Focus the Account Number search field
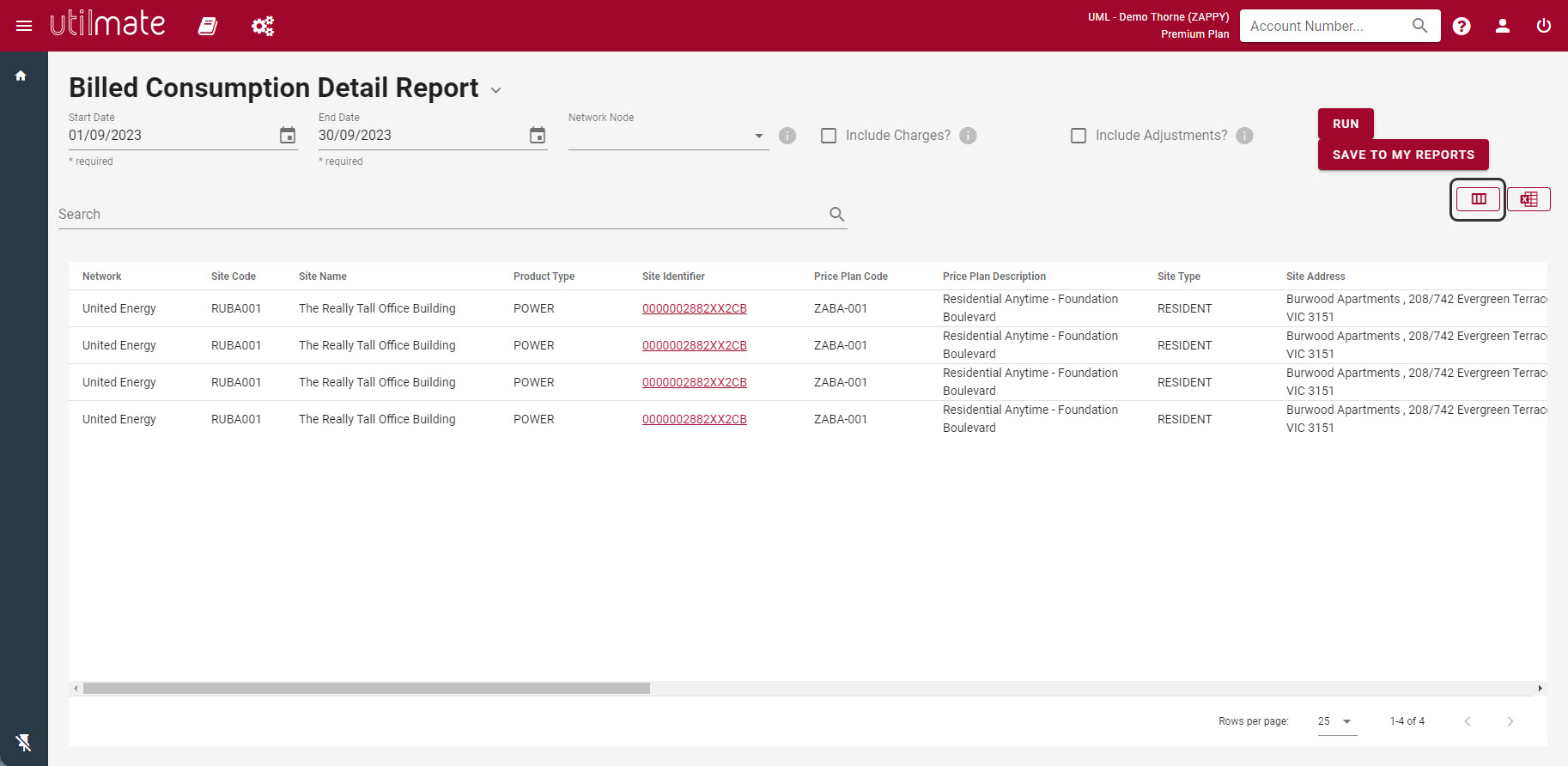The image size is (1568, 766). pyautogui.click(x=1327, y=26)
